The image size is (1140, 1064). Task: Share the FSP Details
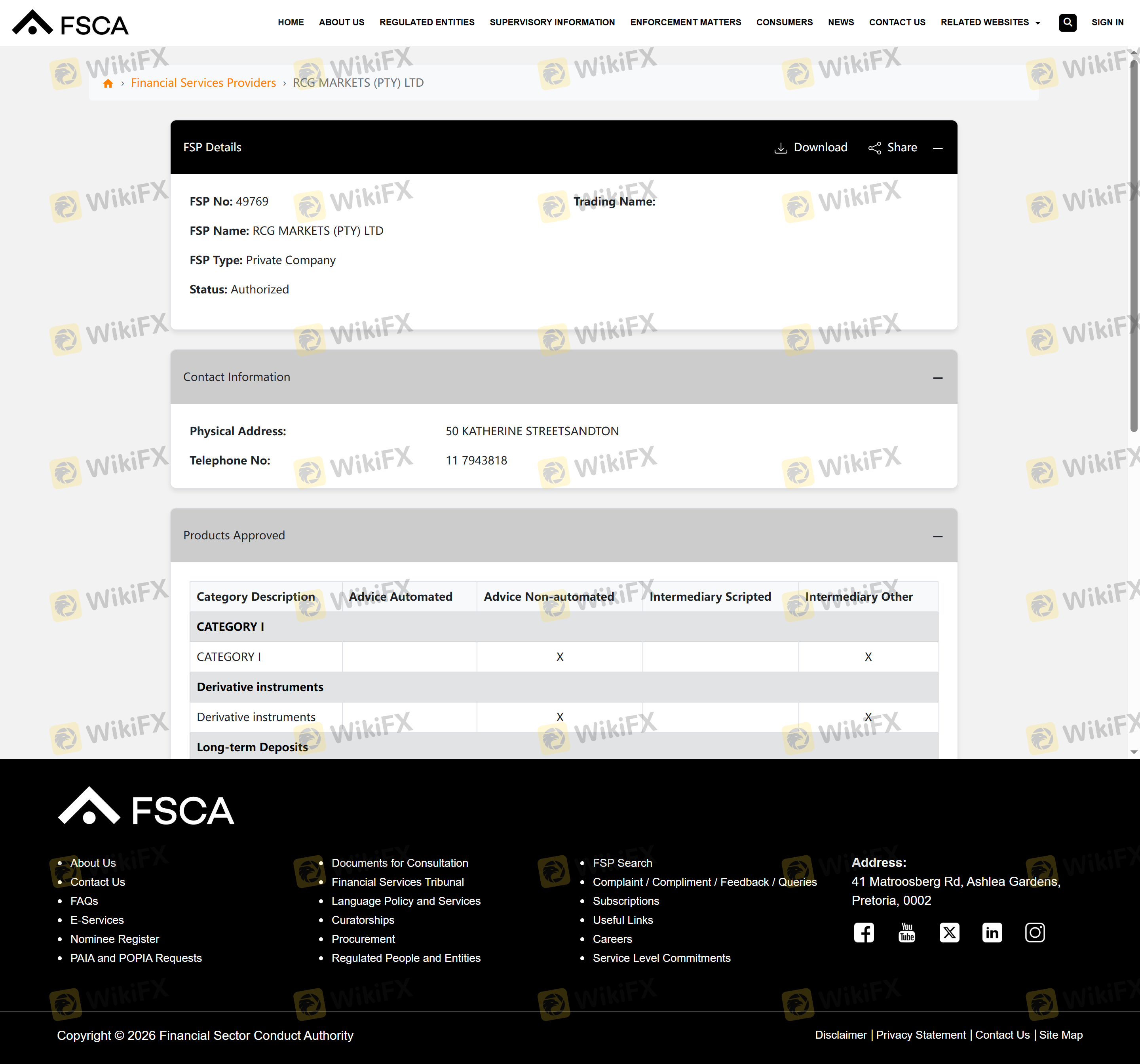[892, 147]
